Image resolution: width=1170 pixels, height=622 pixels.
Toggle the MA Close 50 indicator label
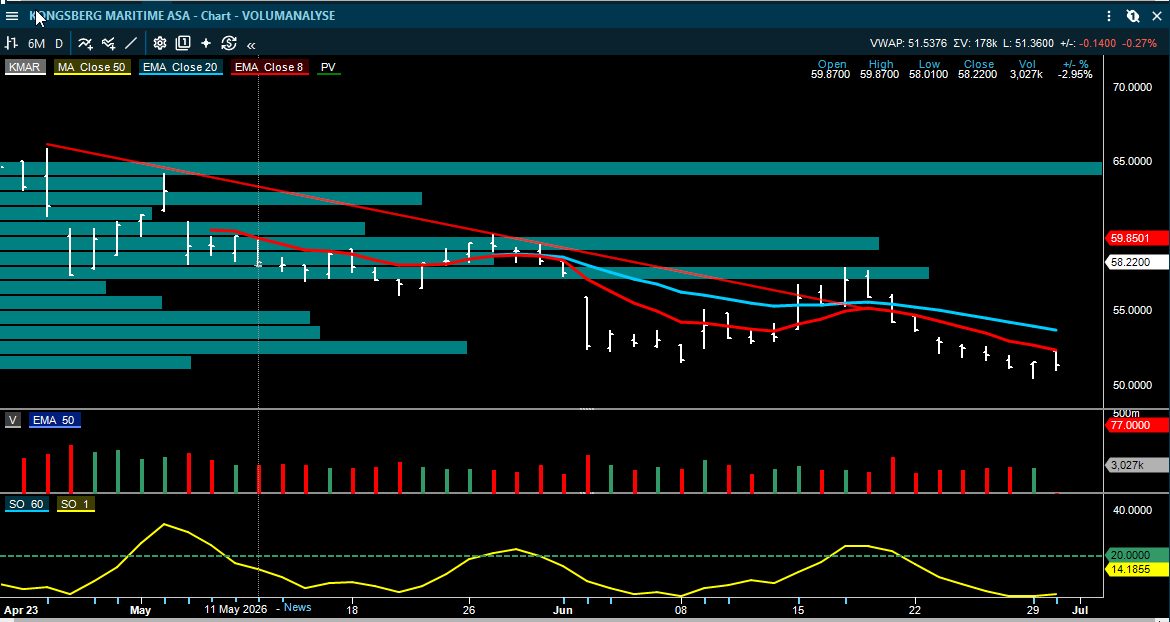[92, 67]
